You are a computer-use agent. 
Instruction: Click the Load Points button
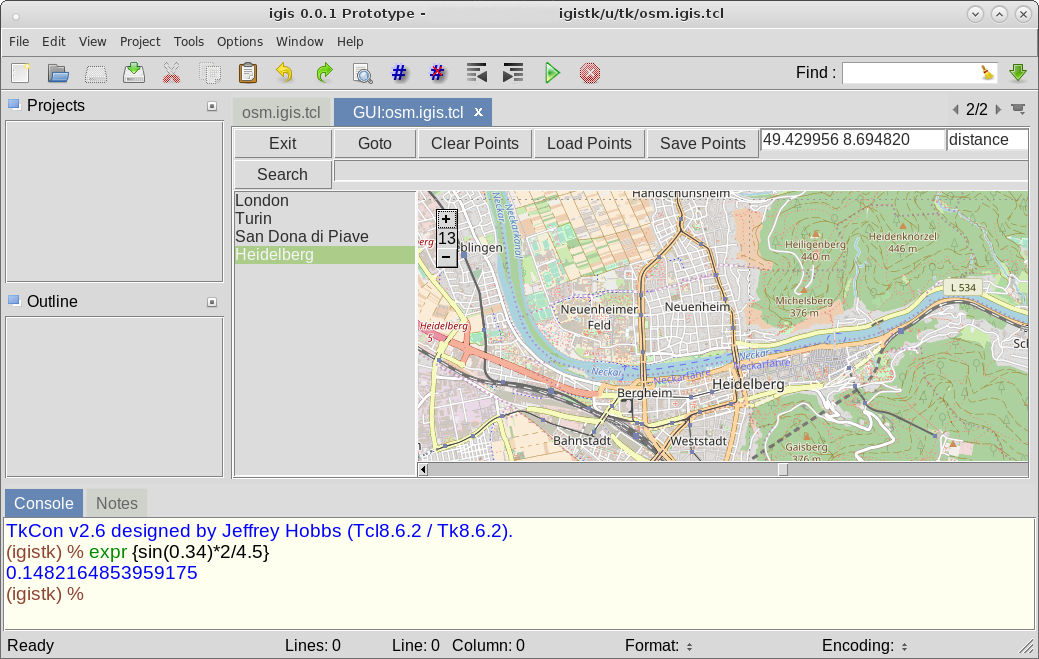point(589,144)
